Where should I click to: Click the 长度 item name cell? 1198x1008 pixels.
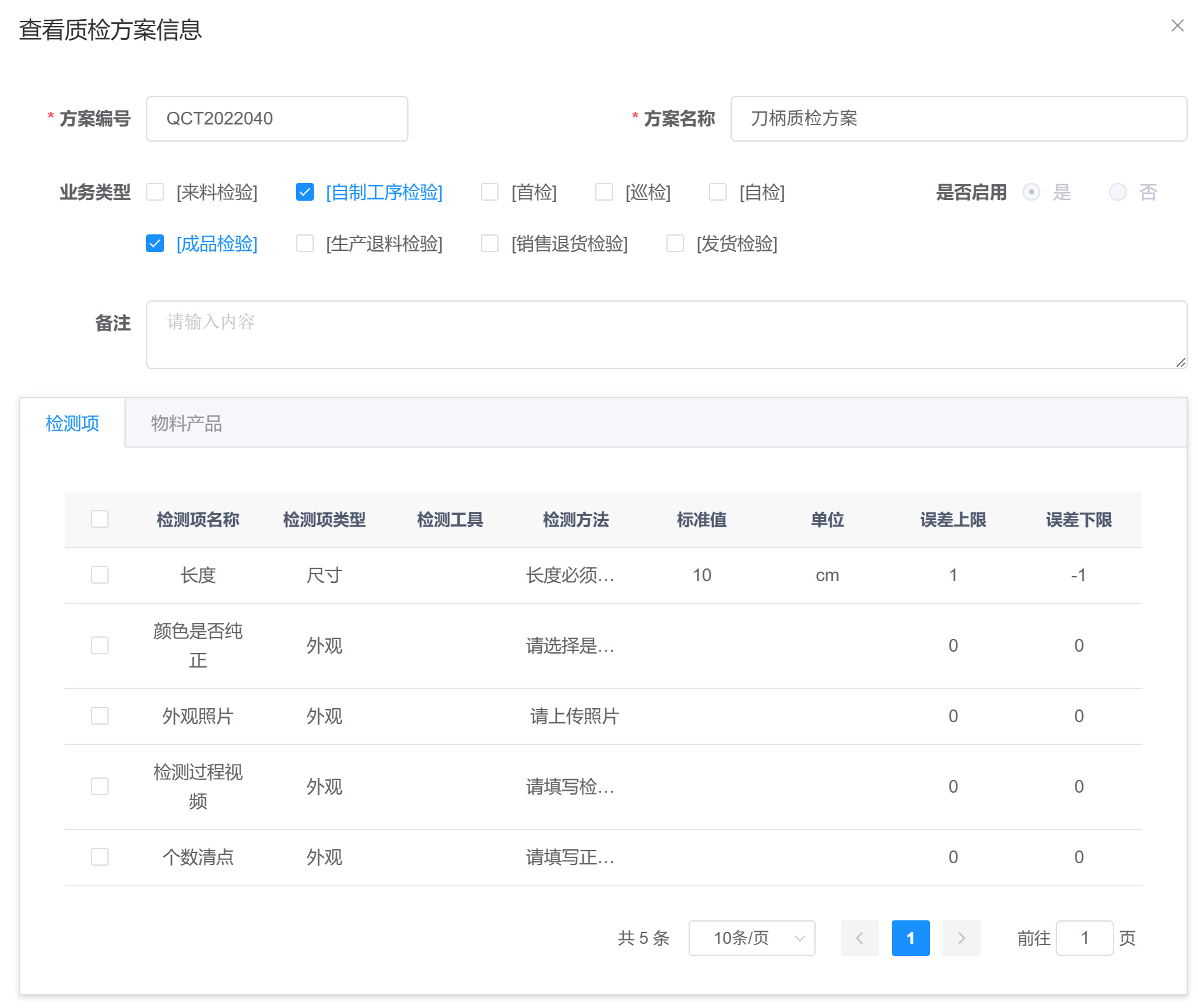198,575
